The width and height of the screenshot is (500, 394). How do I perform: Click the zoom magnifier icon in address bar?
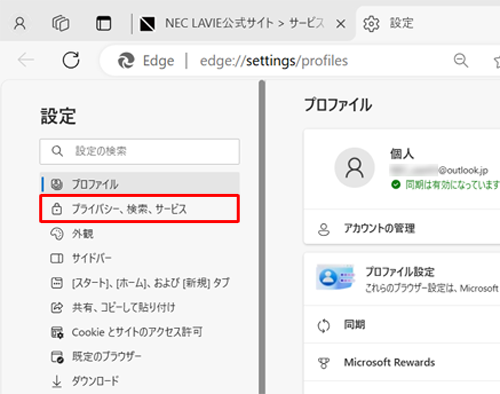tap(461, 60)
